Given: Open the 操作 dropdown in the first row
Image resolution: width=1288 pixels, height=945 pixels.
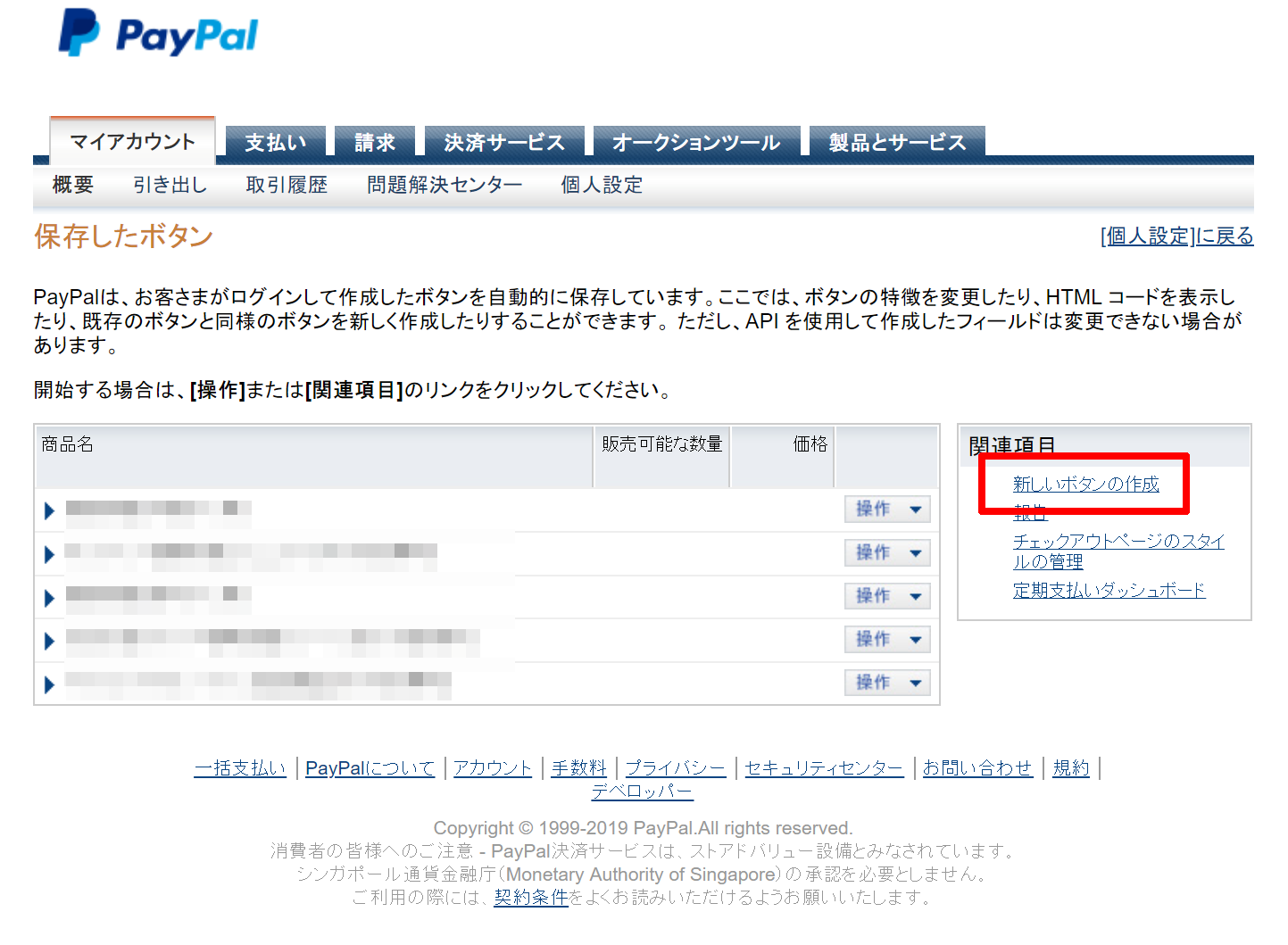Looking at the screenshot, I should tap(887, 510).
